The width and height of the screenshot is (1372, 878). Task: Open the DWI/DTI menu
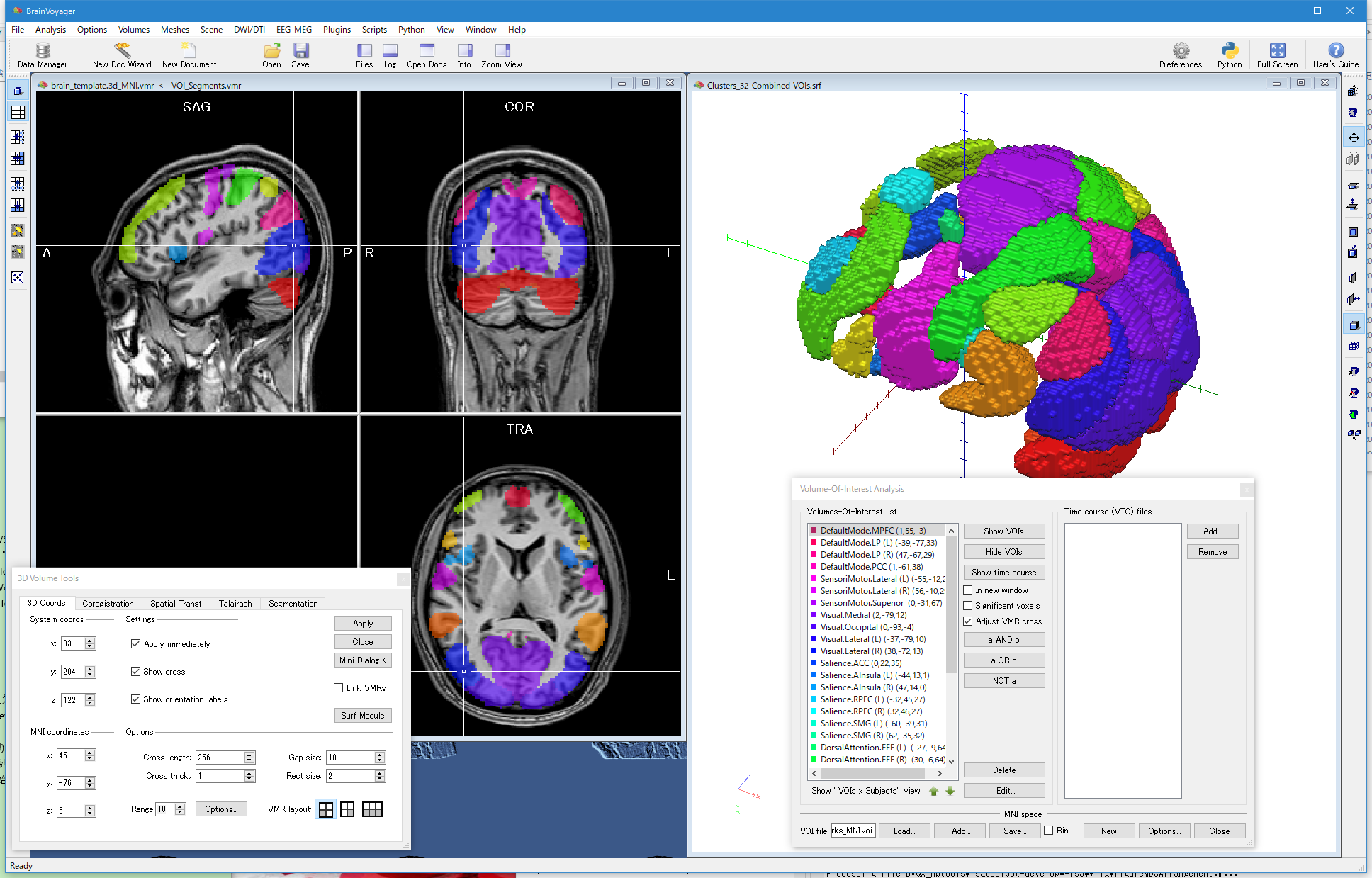pos(249,30)
